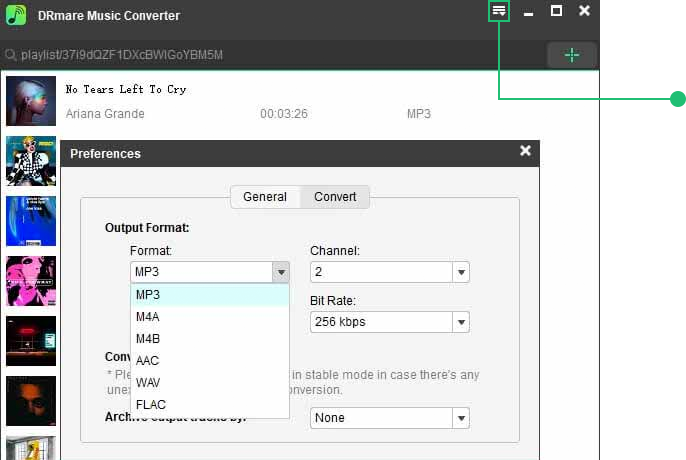Maximize the DRmare Music Converter window
Image resolution: width=686 pixels, height=460 pixels.
[x=556, y=11]
